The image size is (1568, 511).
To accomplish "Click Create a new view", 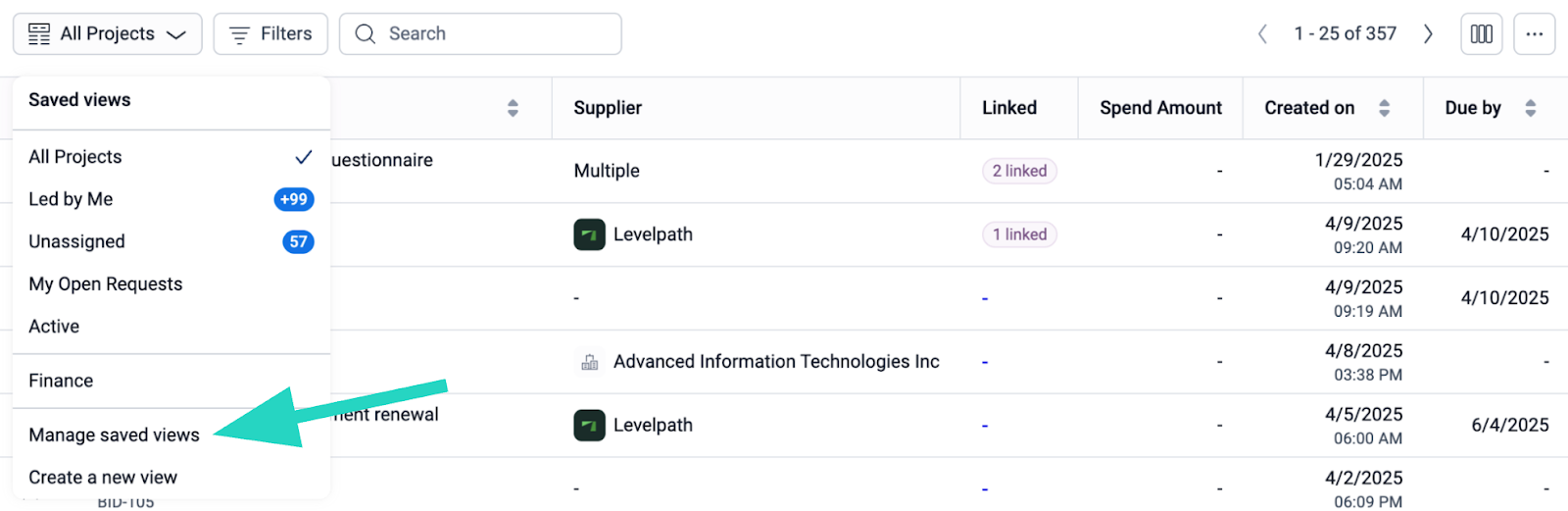I will (x=103, y=478).
